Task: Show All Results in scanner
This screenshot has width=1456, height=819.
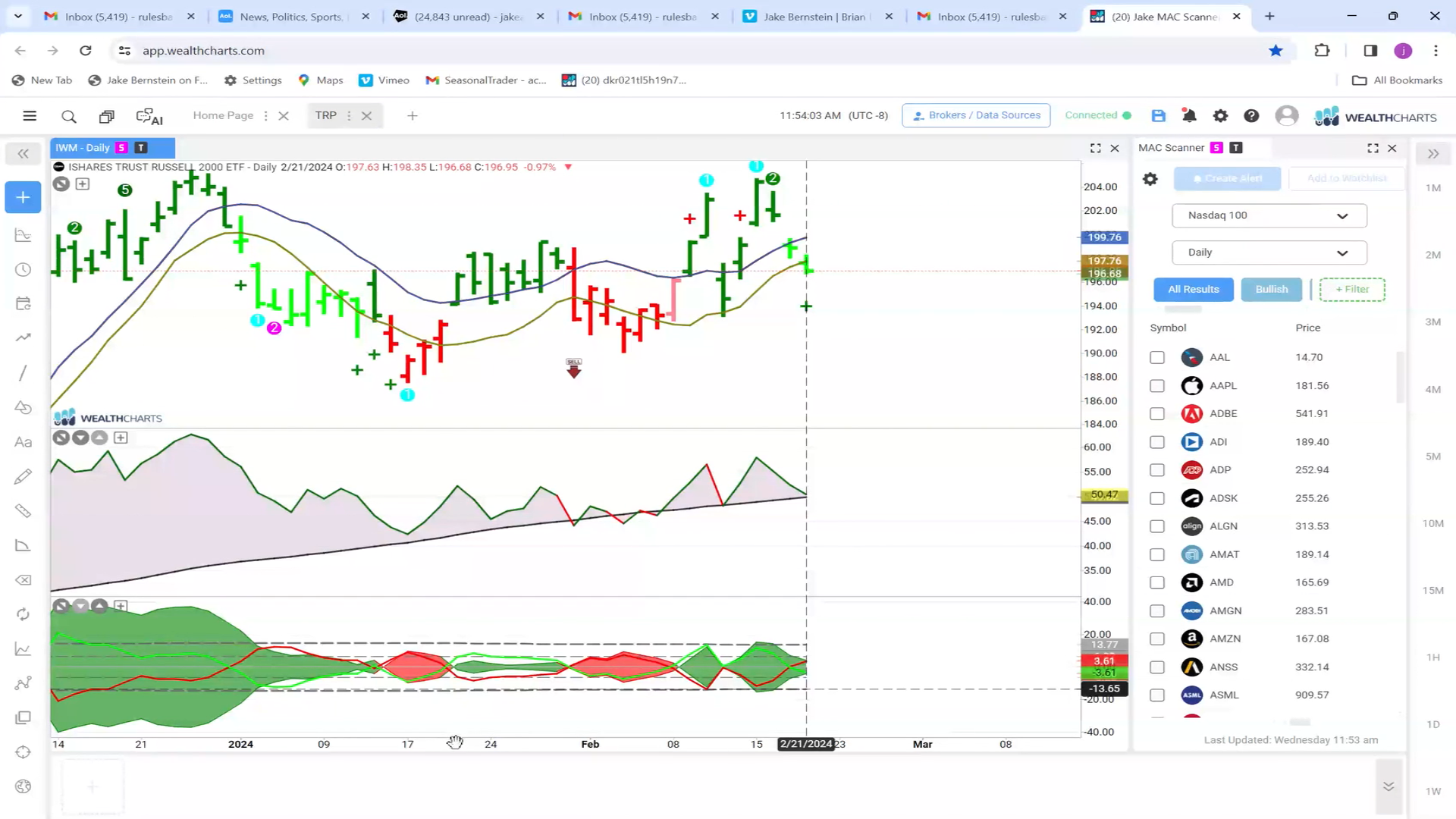Action: (x=1194, y=290)
